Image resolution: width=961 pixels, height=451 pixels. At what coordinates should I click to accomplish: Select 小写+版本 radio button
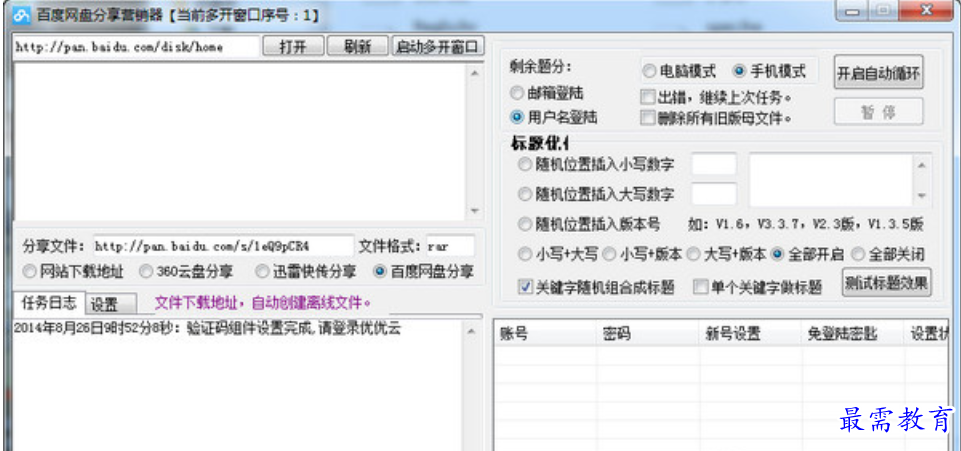[643, 254]
